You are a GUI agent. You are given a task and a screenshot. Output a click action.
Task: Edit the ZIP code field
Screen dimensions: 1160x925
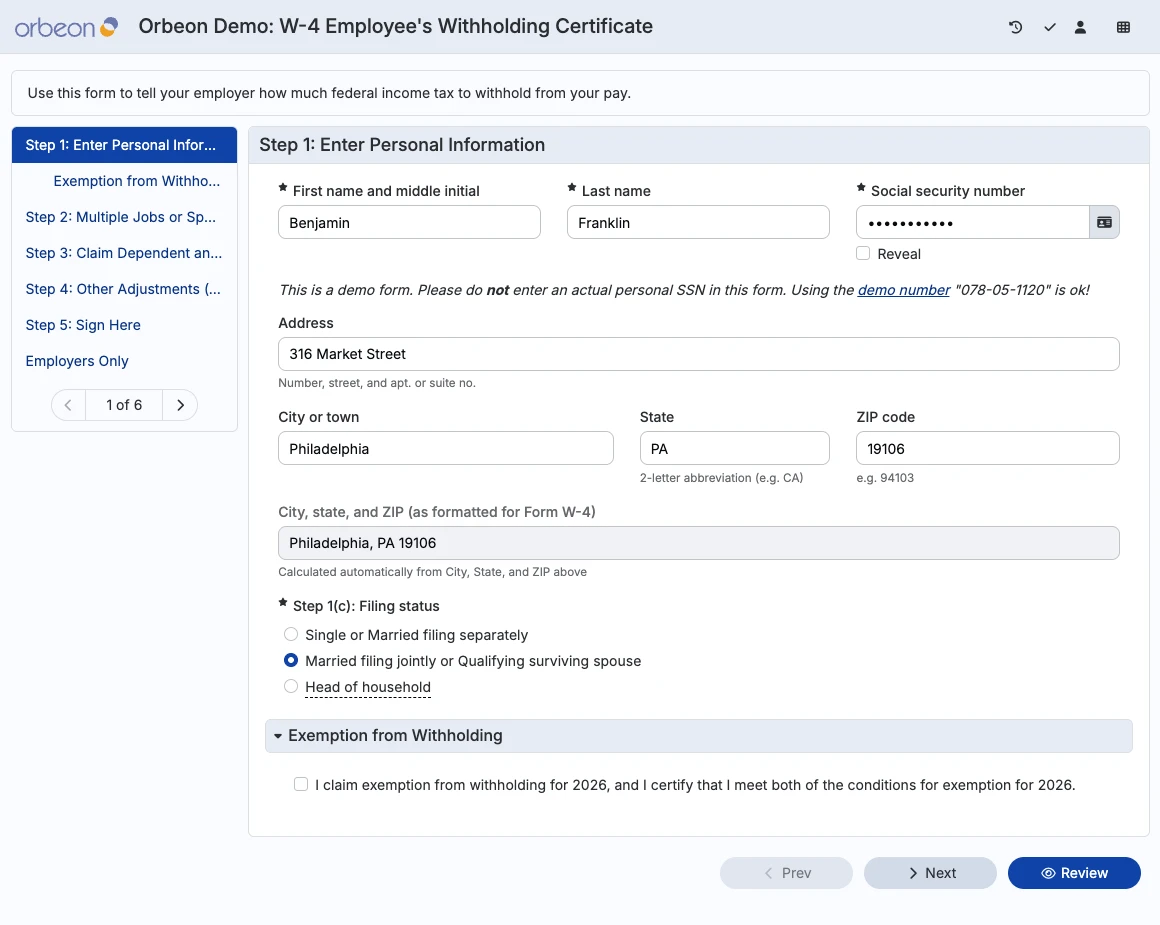tap(988, 448)
